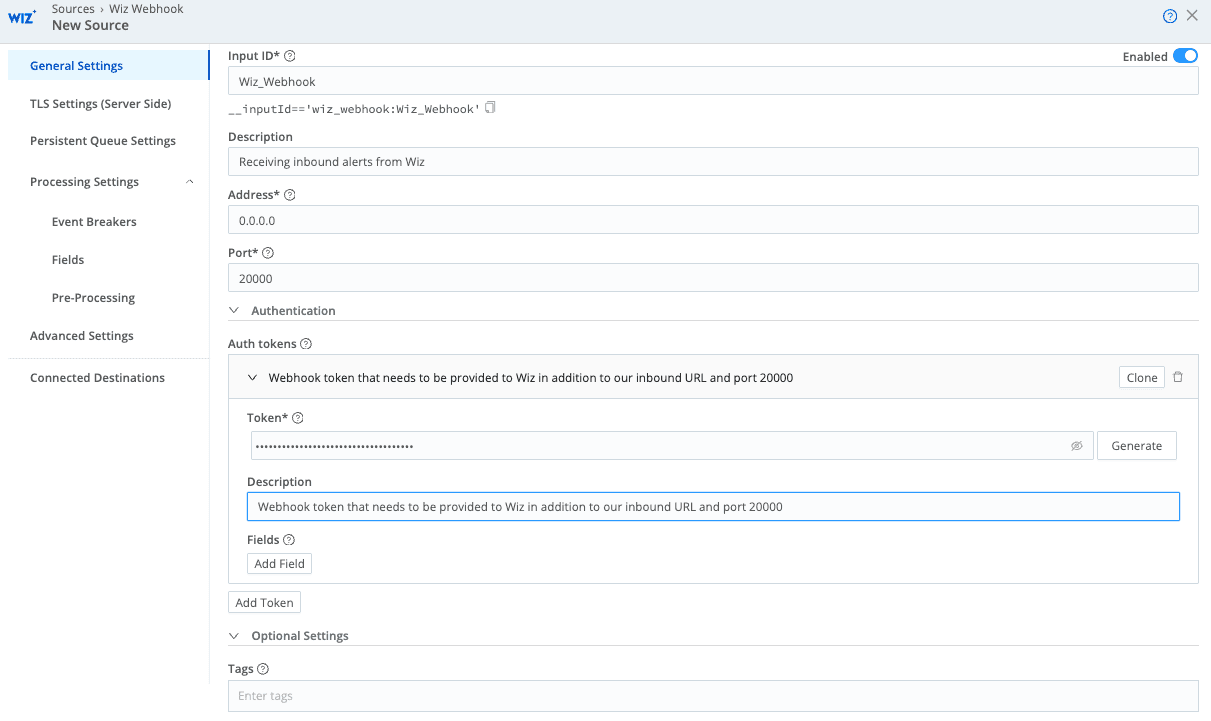
Task: Collapse the Webhook token entry
Action: (253, 378)
